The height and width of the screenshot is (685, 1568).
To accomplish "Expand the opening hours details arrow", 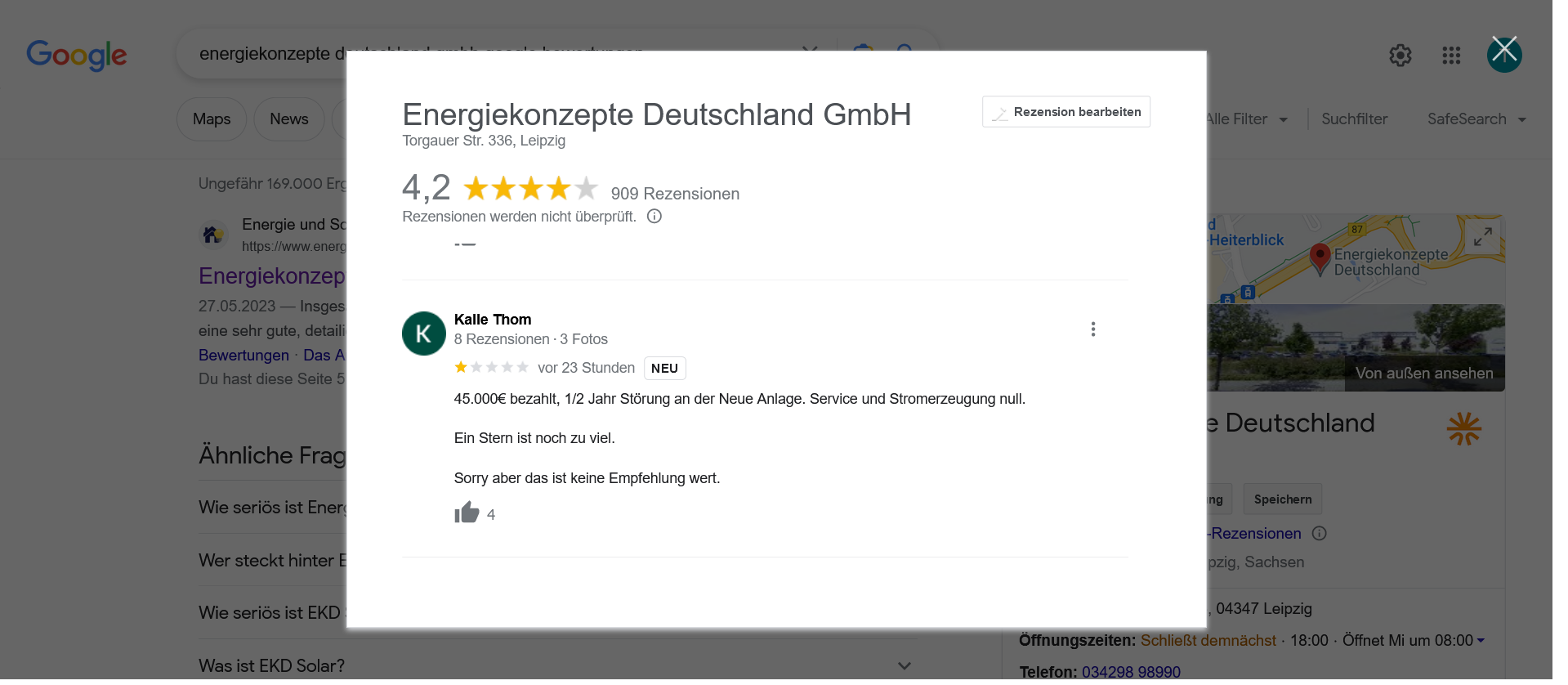I will point(1481,641).
